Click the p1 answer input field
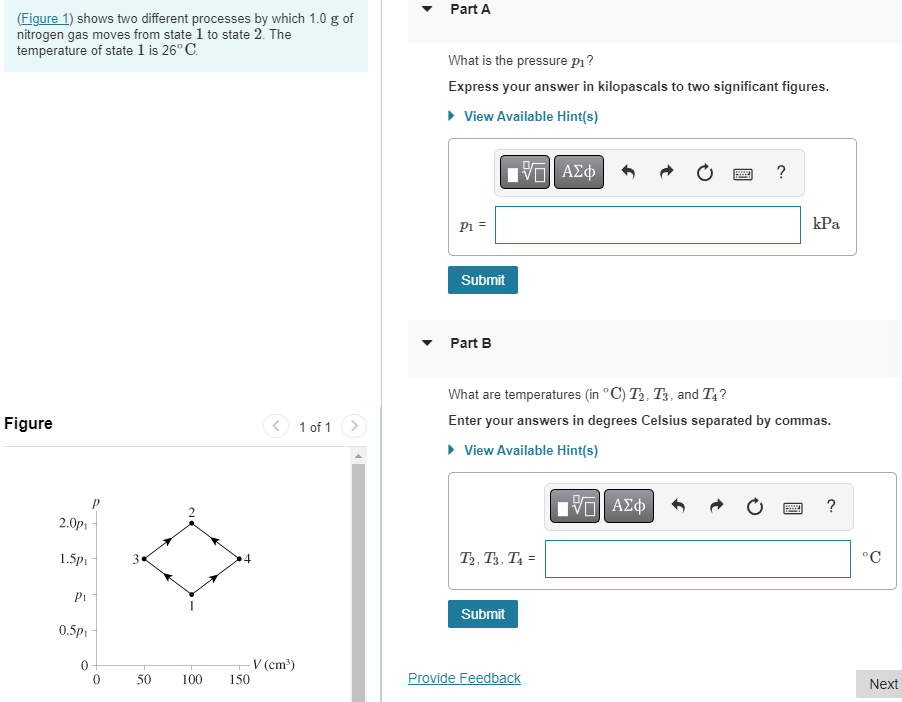The width and height of the screenshot is (902, 702). pyautogui.click(x=647, y=225)
